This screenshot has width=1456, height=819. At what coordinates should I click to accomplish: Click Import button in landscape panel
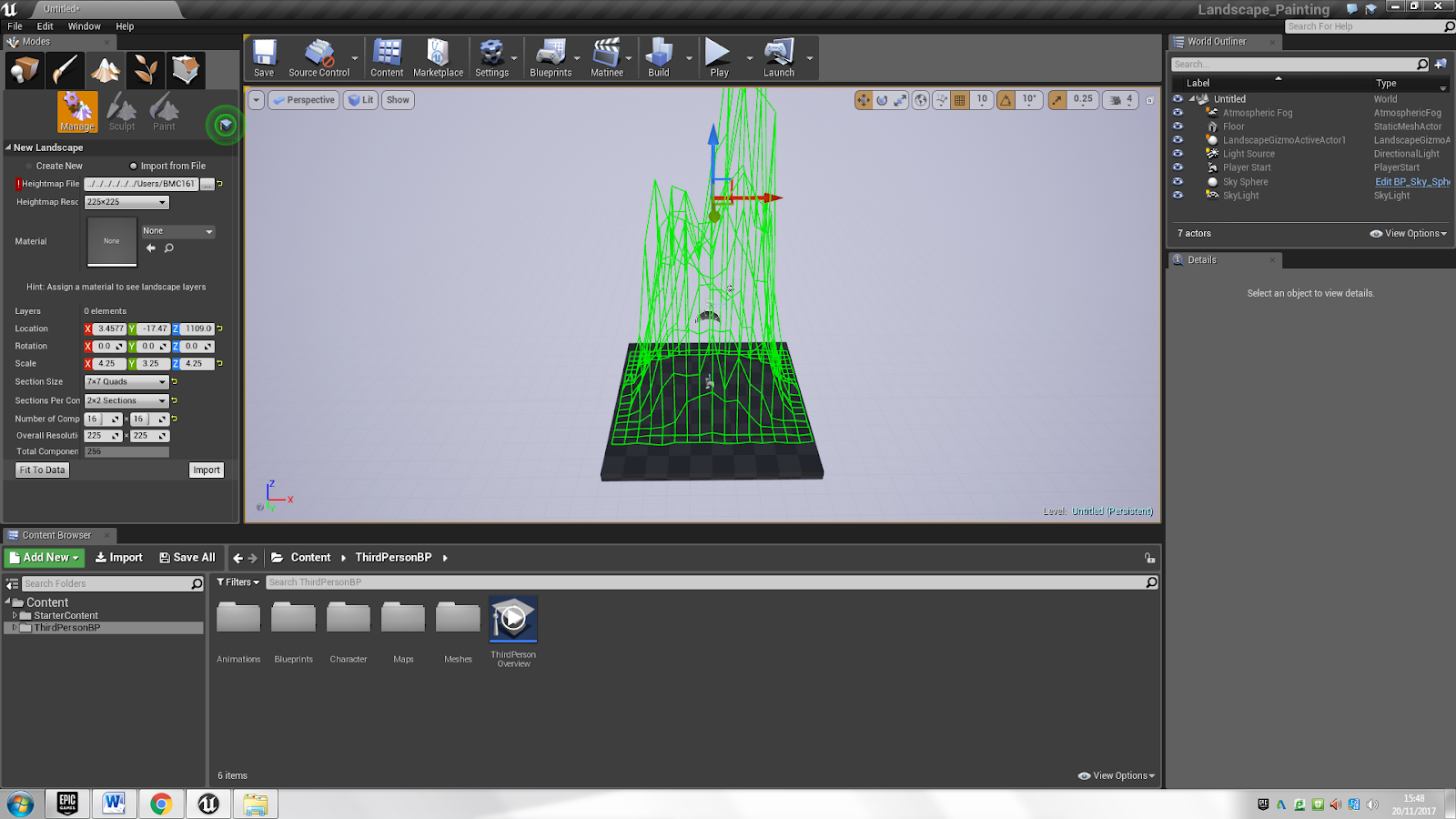click(x=207, y=470)
